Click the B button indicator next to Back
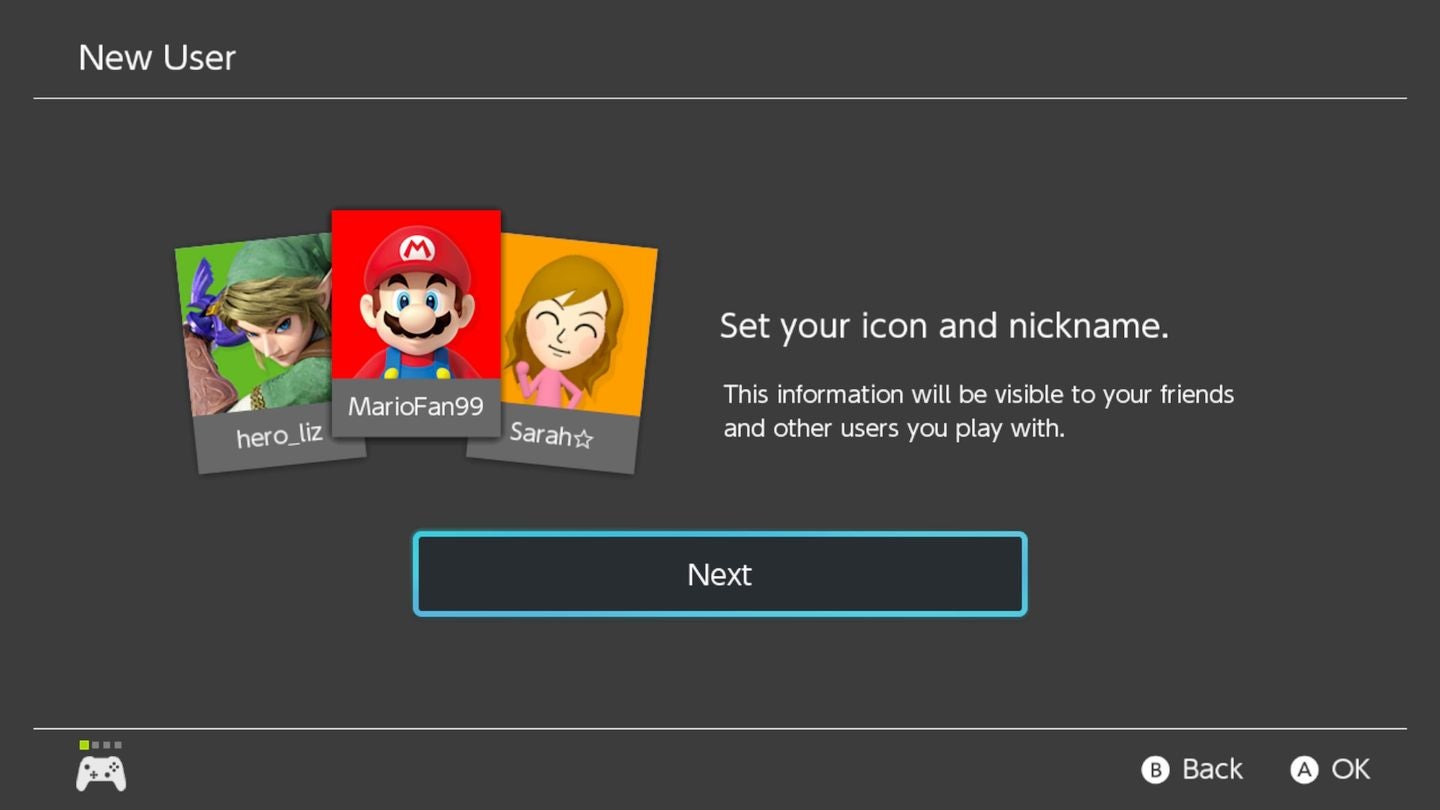 click(1155, 769)
